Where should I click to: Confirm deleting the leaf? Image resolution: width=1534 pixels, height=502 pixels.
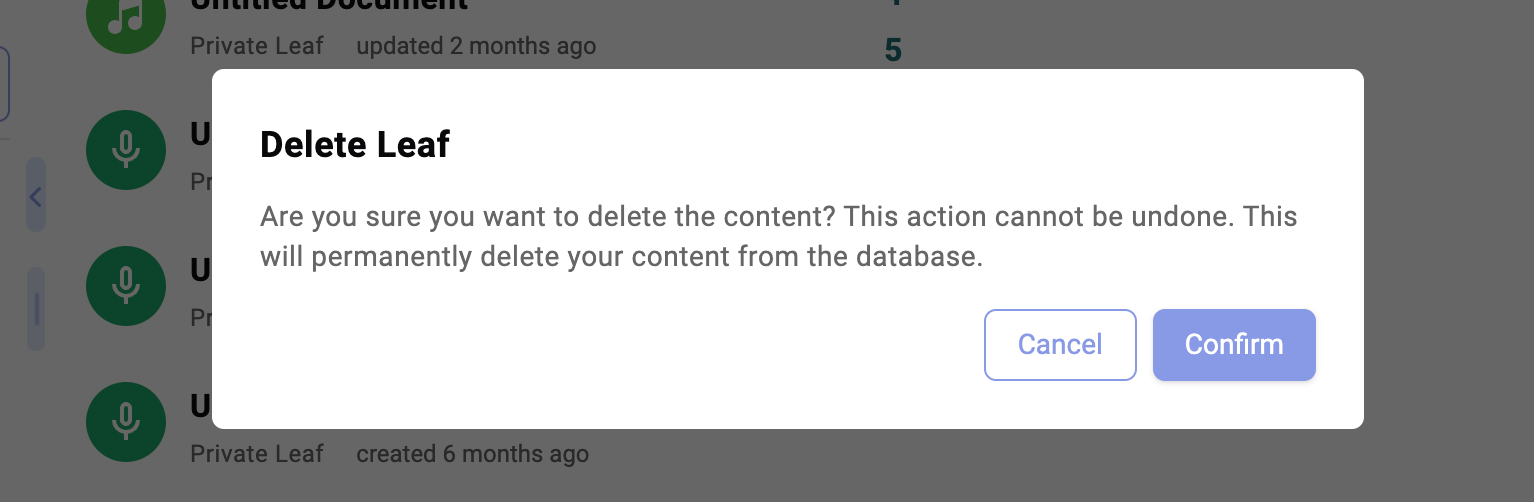coord(1233,345)
